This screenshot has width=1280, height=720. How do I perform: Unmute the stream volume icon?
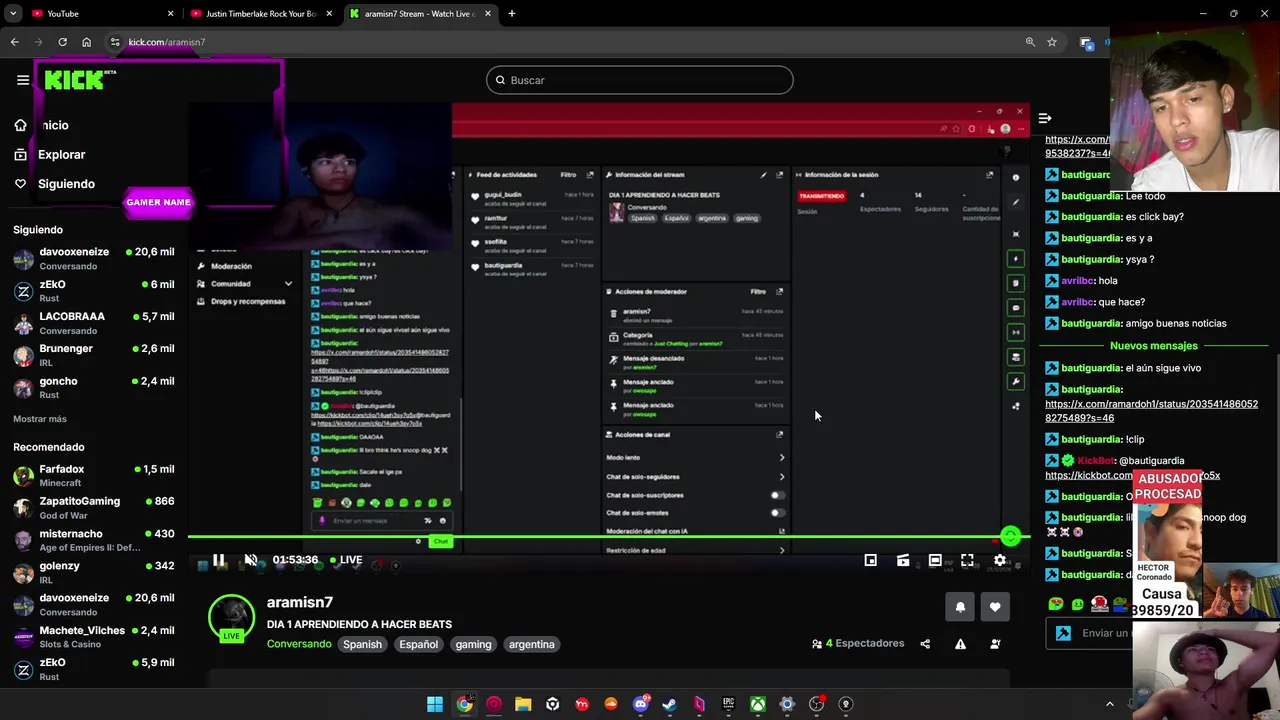click(x=251, y=560)
